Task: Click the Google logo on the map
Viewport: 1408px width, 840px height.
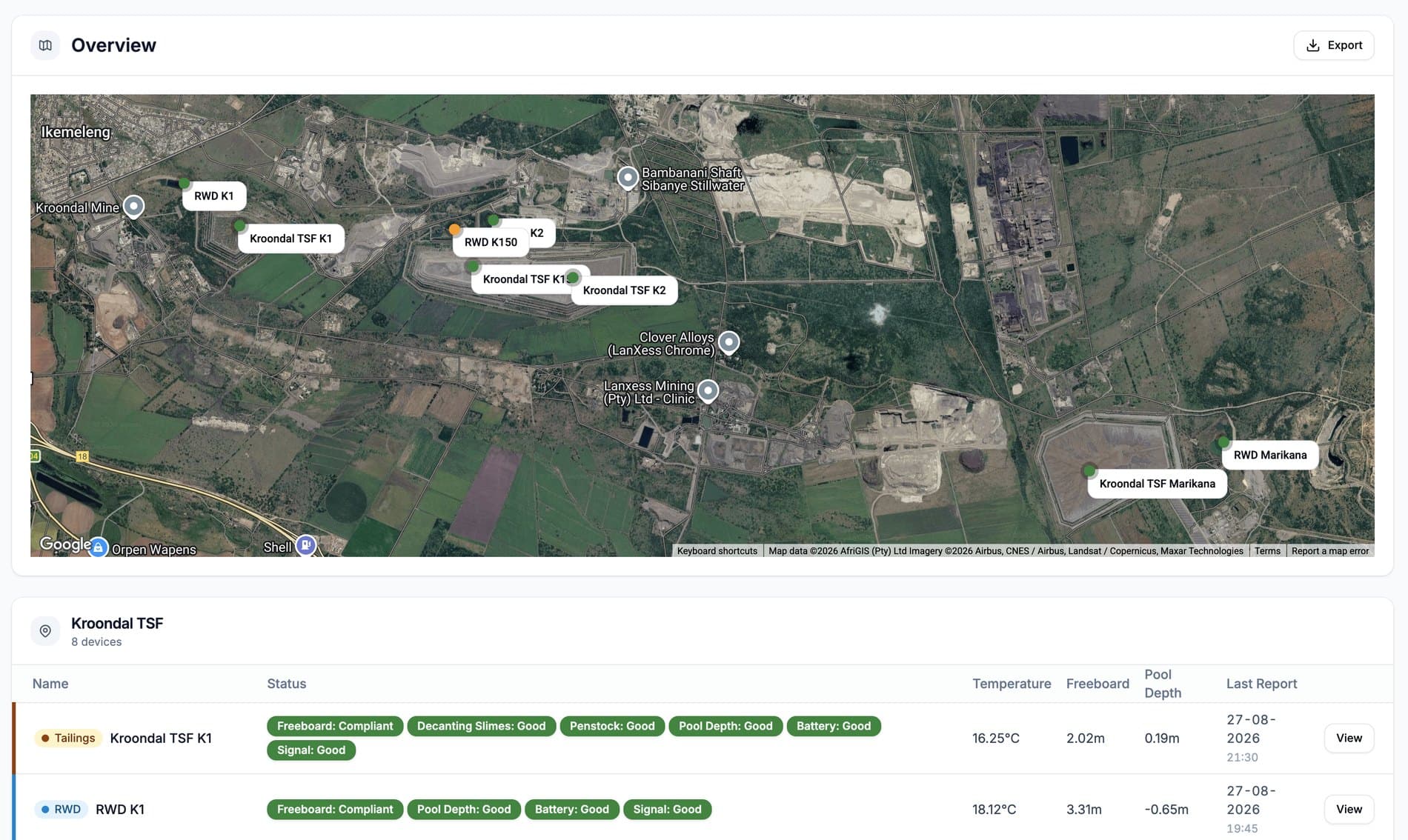Action: [x=65, y=544]
